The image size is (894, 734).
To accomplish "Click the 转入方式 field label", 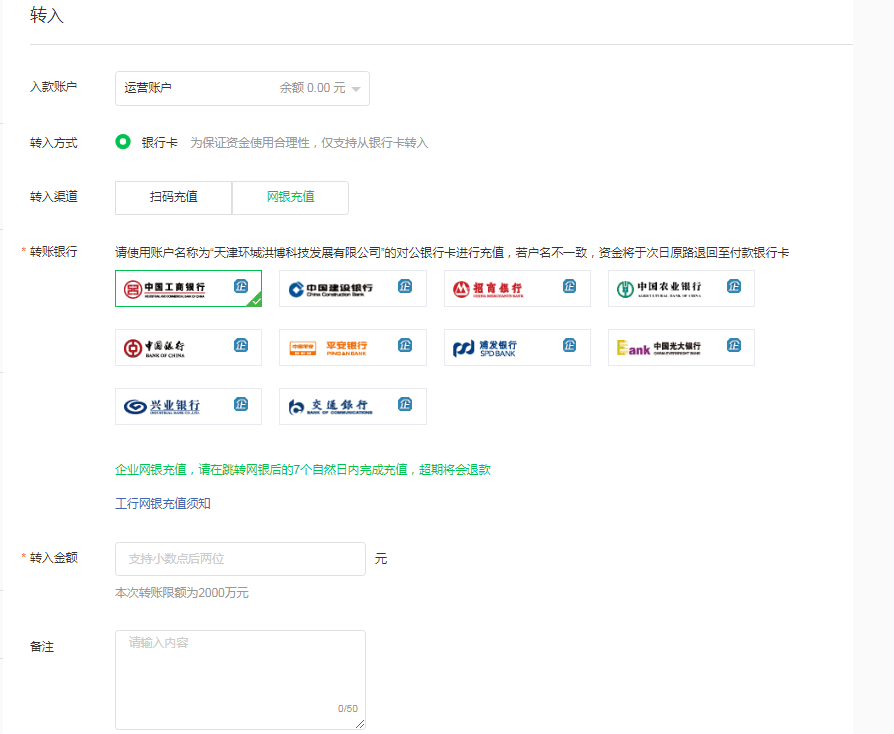I will 54,143.
